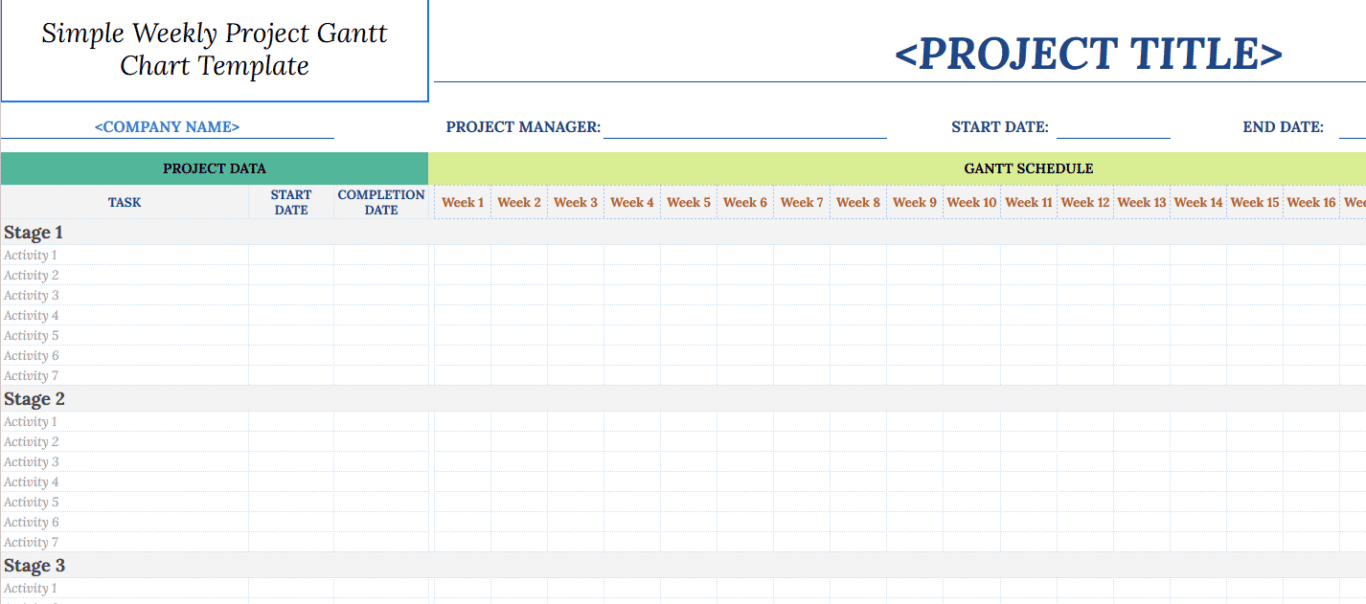Image resolution: width=1366 pixels, height=604 pixels.
Task: Select the Week 5 column header
Action: (688, 202)
